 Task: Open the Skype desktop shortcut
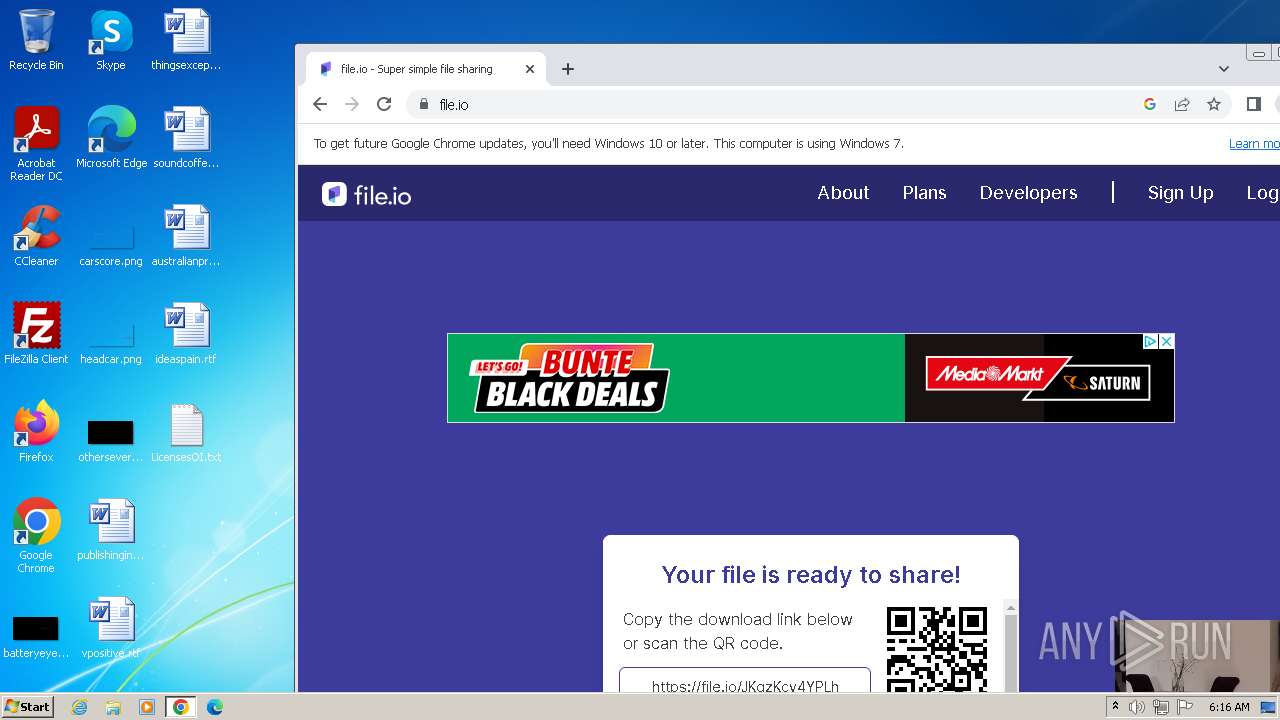click(110, 40)
